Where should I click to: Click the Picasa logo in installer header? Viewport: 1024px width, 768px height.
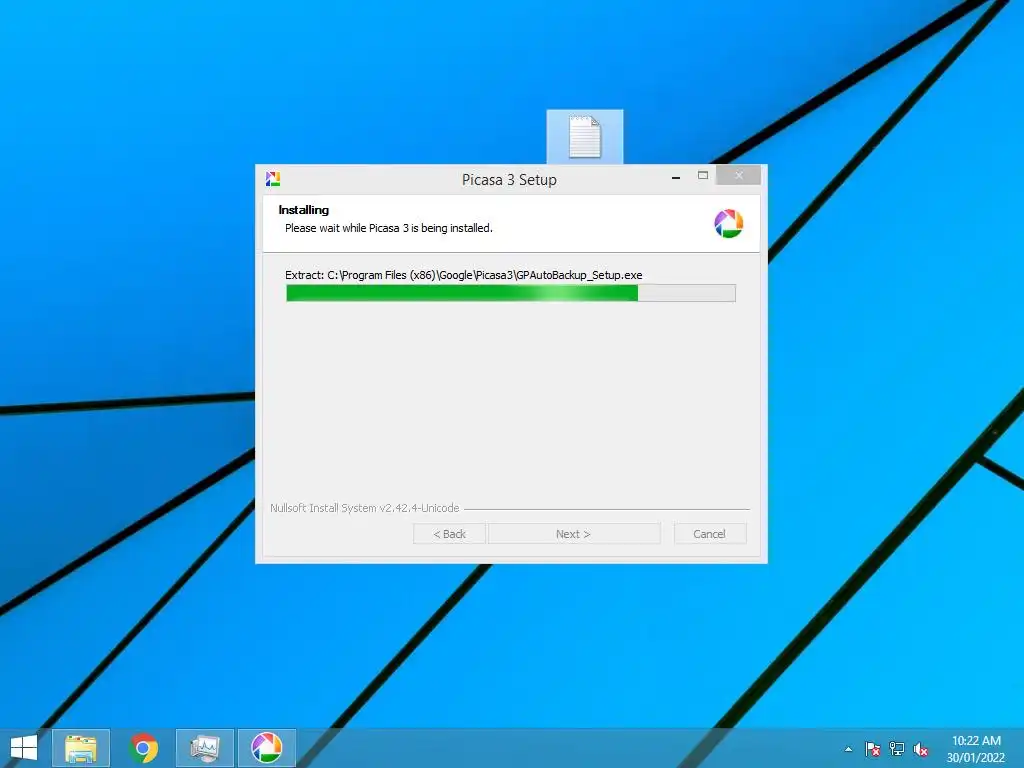pos(728,223)
